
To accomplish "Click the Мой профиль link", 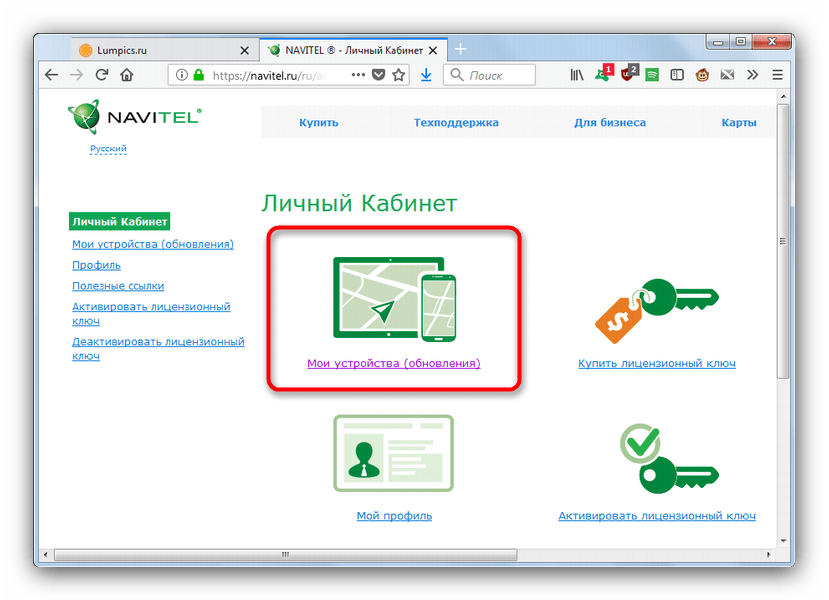I will coord(394,516).
